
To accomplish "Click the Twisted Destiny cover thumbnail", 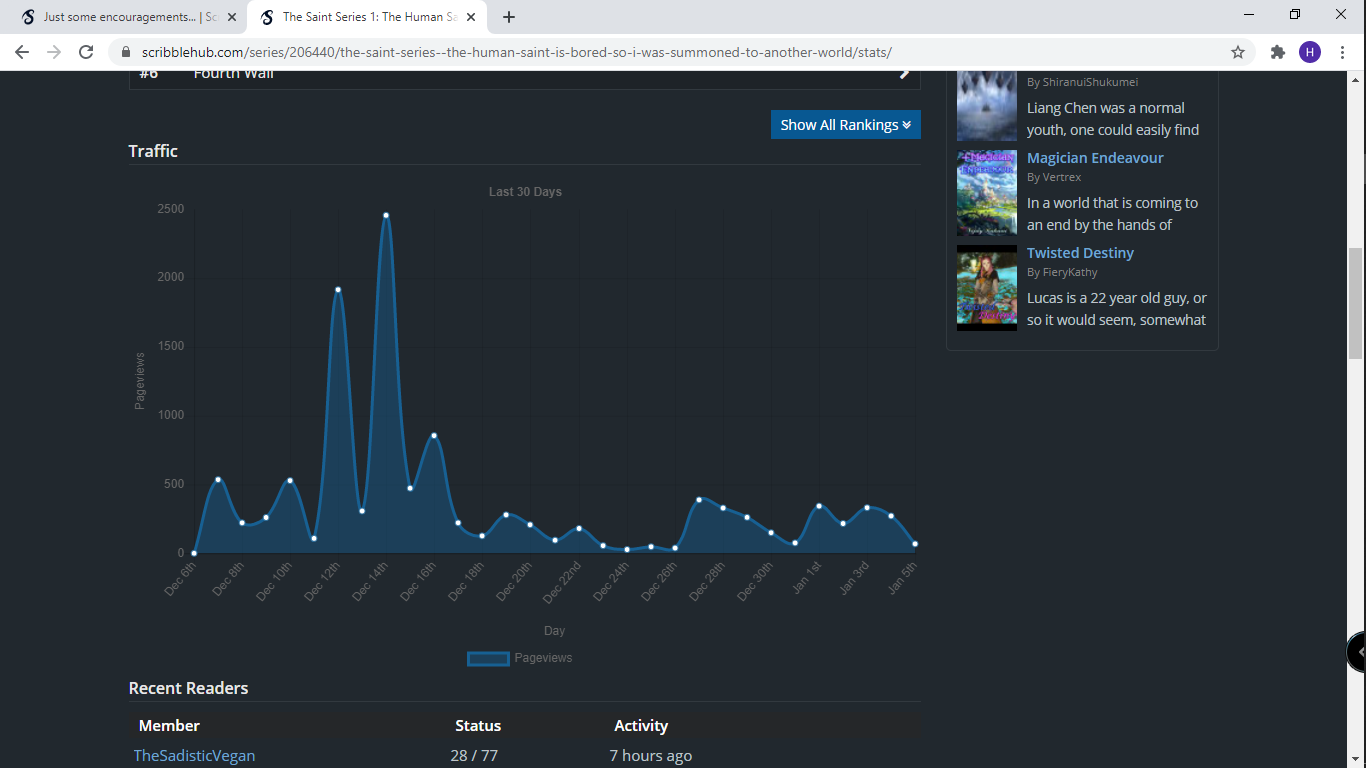I will [986, 287].
